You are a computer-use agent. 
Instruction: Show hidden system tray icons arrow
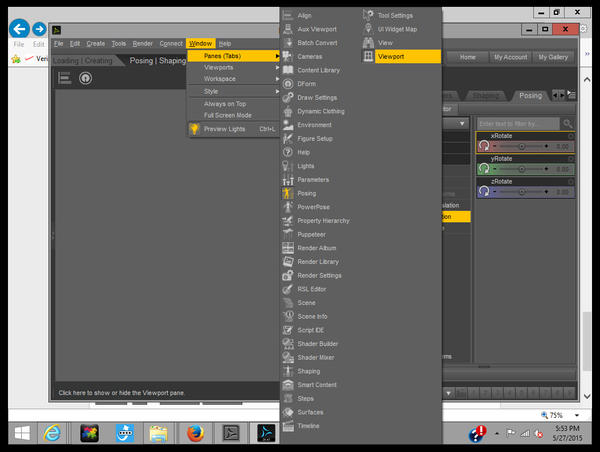click(x=497, y=434)
